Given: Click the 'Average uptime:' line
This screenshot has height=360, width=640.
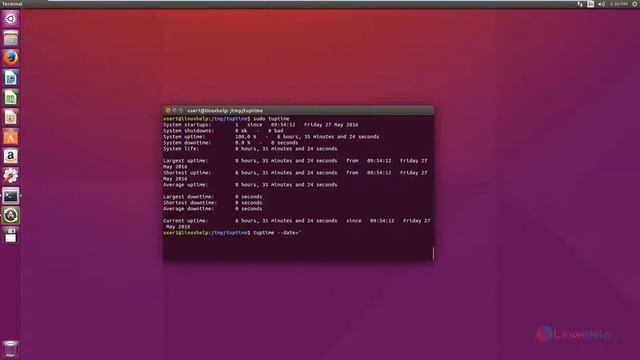Looking at the screenshot, I should [250, 185].
